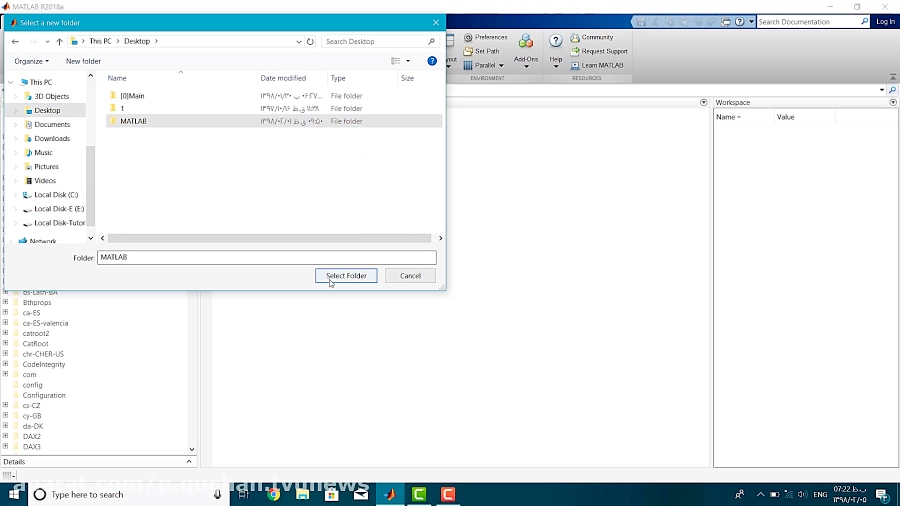Screen dimensions: 900x506
Task: Click the search magnifier in Search Documentation
Action: (864, 22)
